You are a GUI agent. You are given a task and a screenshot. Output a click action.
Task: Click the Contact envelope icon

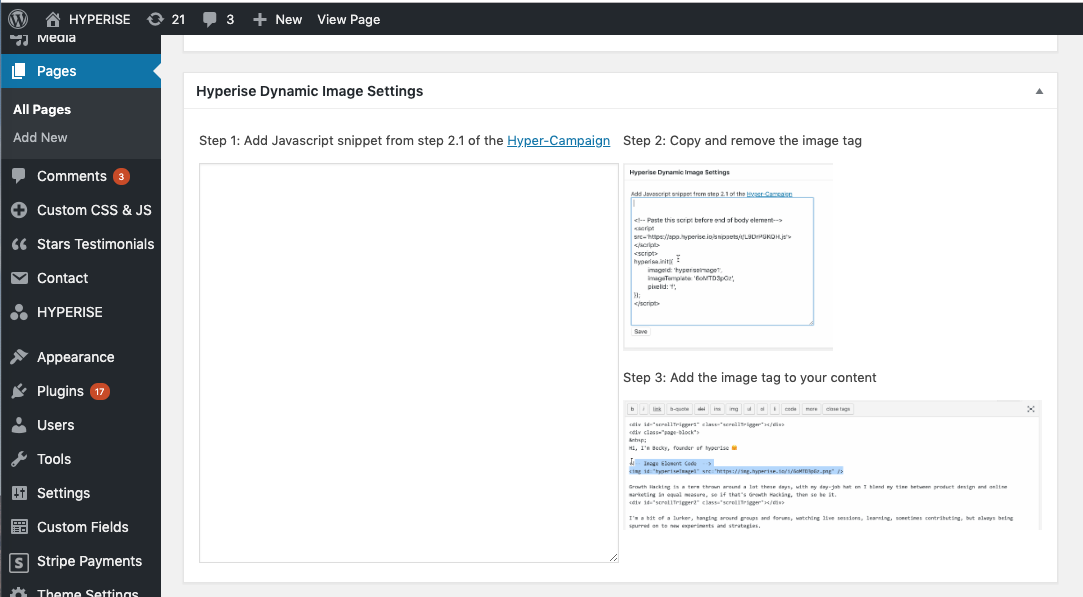pyautogui.click(x=19, y=278)
